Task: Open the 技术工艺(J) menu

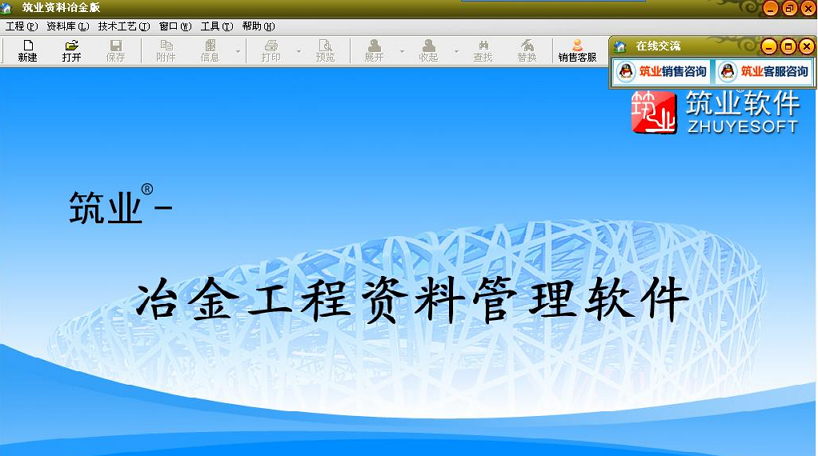Action: click(x=124, y=26)
